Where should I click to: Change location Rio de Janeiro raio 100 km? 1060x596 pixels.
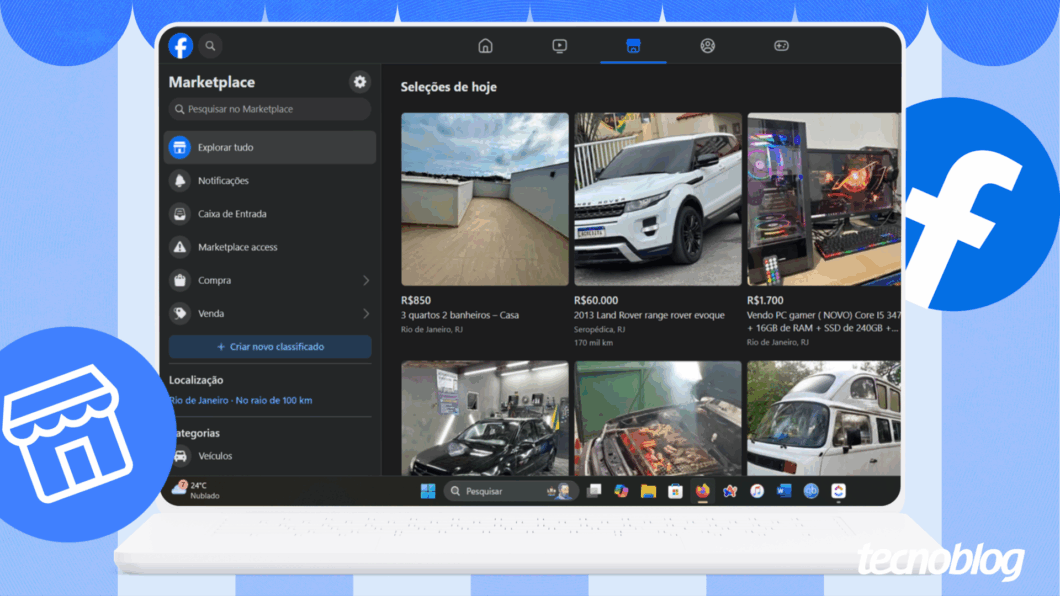coord(241,400)
